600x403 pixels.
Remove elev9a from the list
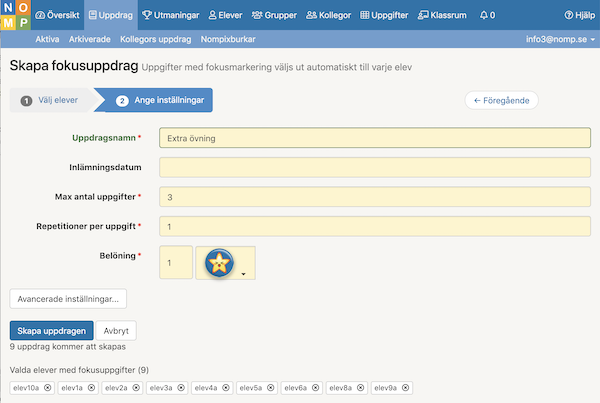(x=405, y=388)
